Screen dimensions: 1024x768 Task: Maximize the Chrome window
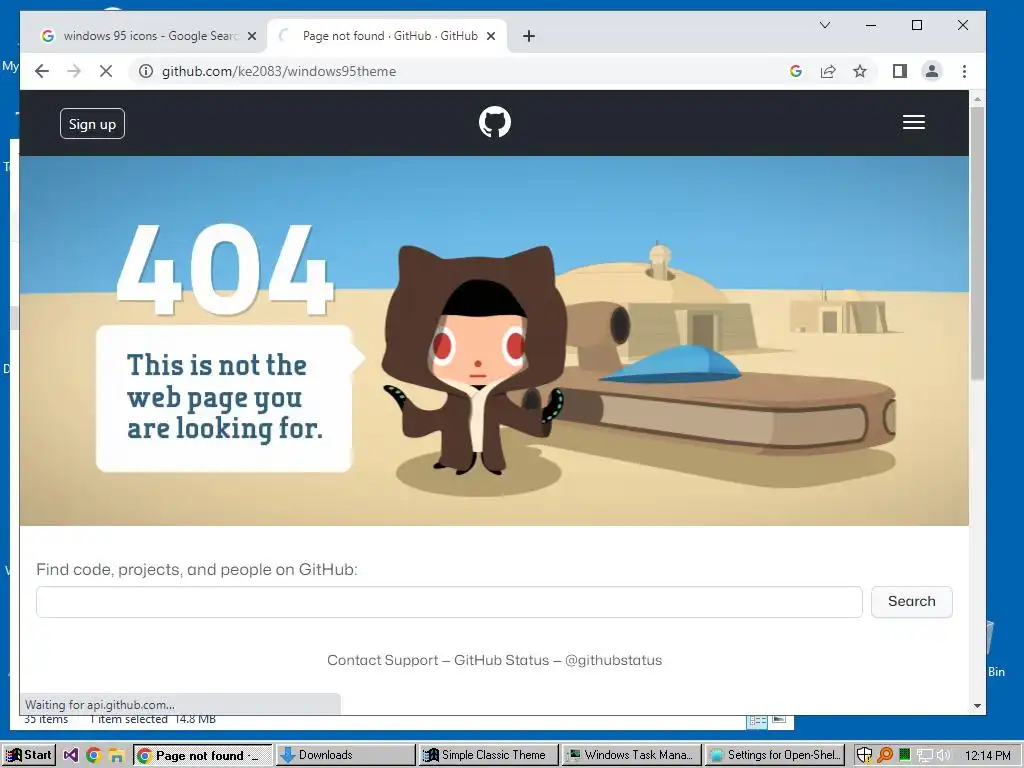click(917, 25)
